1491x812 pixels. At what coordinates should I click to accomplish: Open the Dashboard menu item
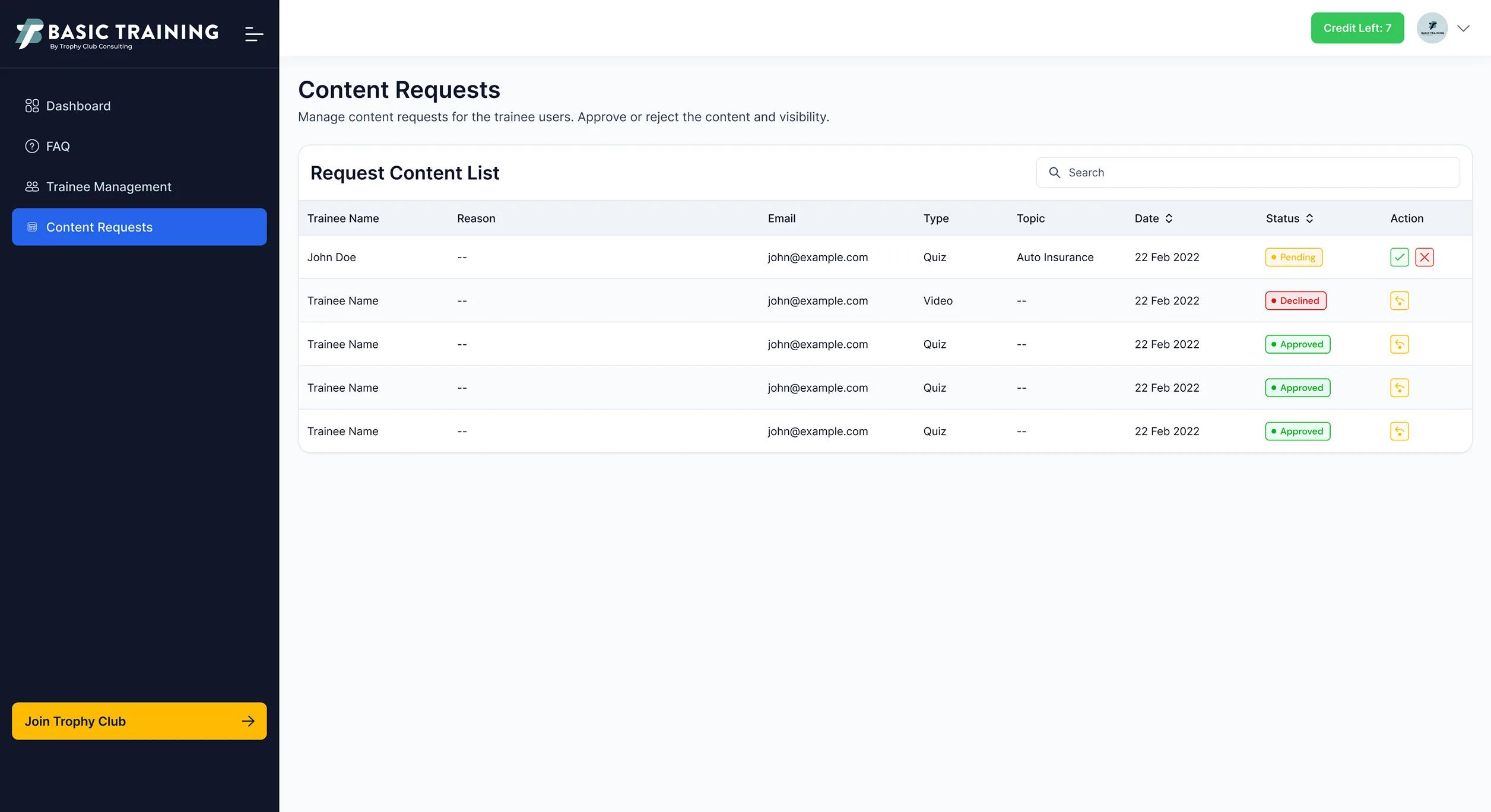pyautogui.click(x=139, y=106)
